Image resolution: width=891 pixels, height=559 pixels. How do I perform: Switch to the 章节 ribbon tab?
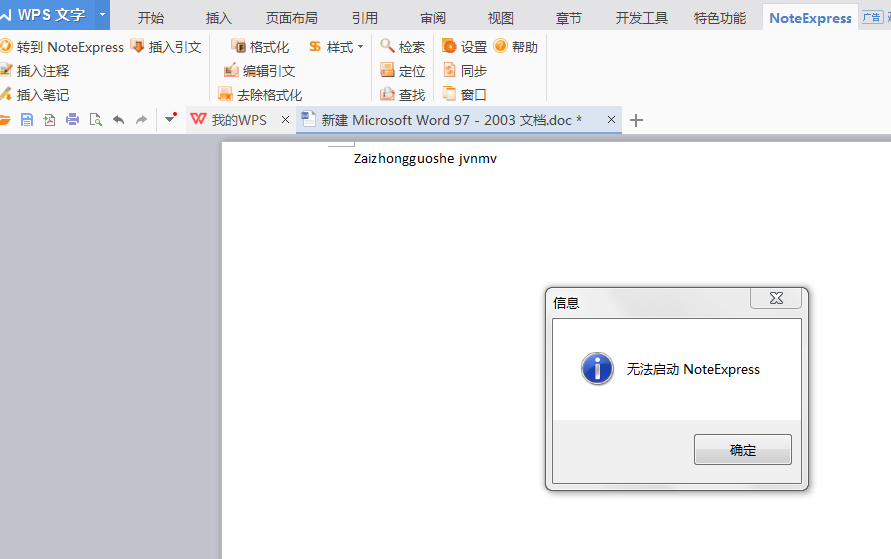[569, 18]
